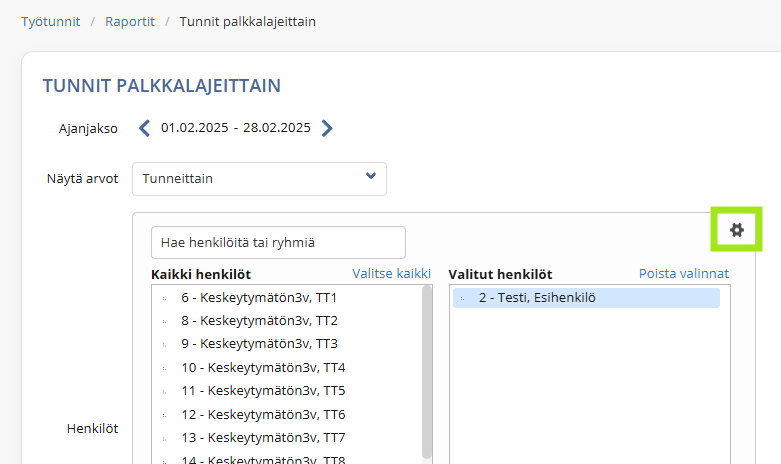
Task: Select 9 - Keskeytymätön3v, TT3 in the list
Action: pos(288,344)
